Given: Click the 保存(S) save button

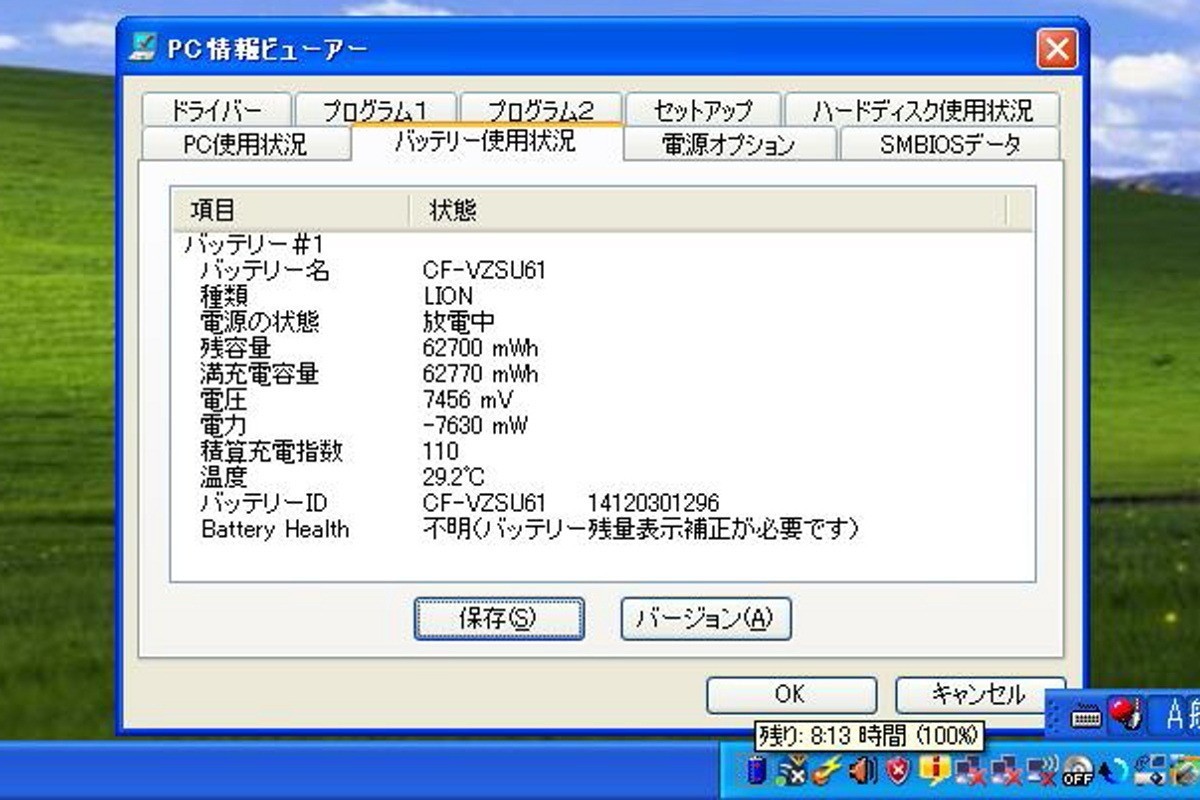Looking at the screenshot, I should click(498, 619).
